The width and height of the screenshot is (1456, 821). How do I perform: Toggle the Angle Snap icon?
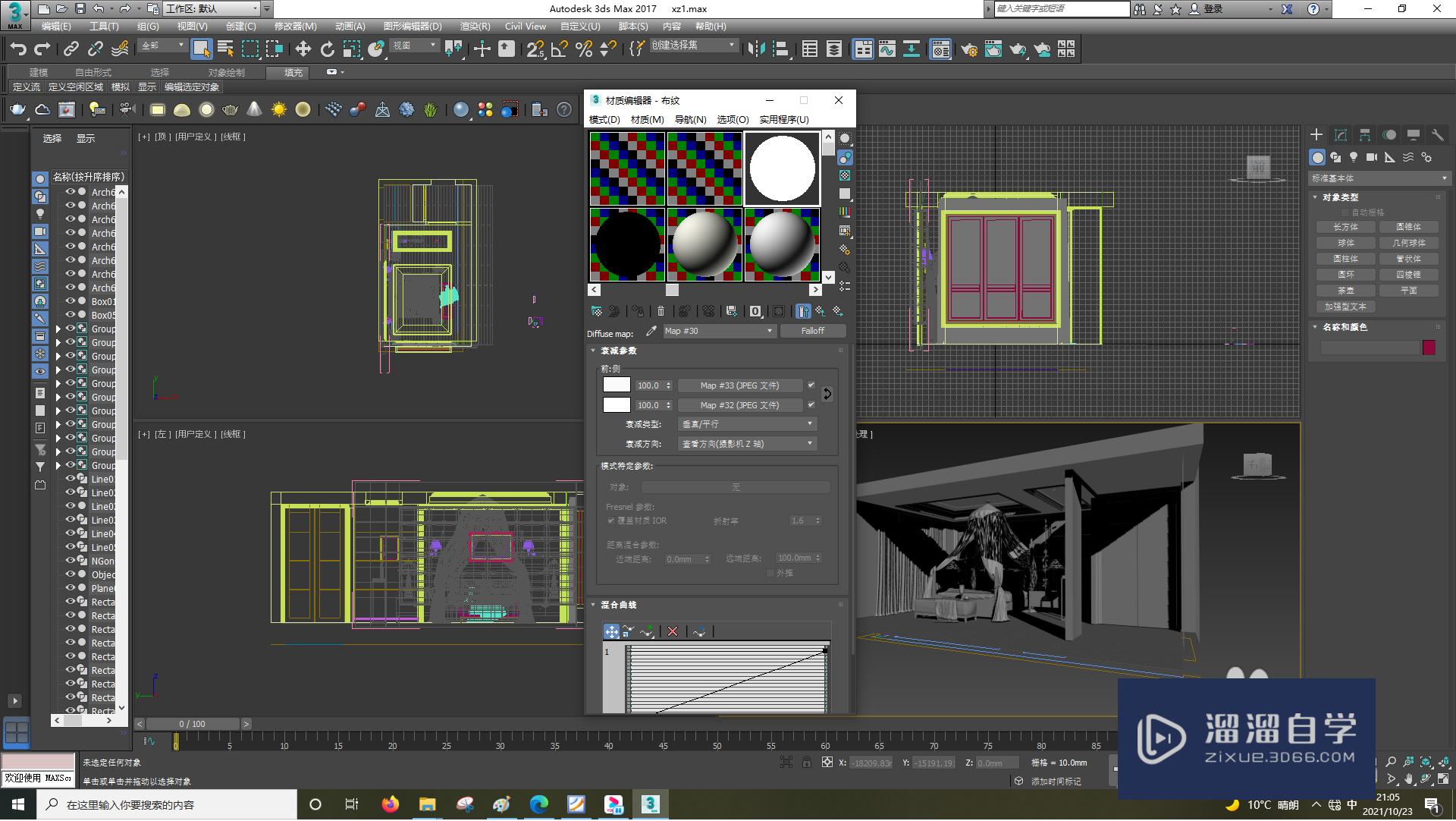coord(560,49)
